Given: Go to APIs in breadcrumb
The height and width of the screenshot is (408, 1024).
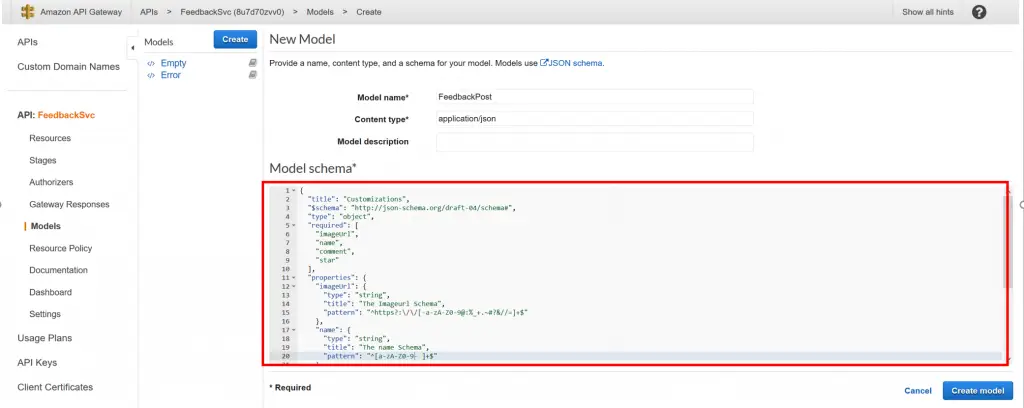Looking at the screenshot, I should coord(149,12).
